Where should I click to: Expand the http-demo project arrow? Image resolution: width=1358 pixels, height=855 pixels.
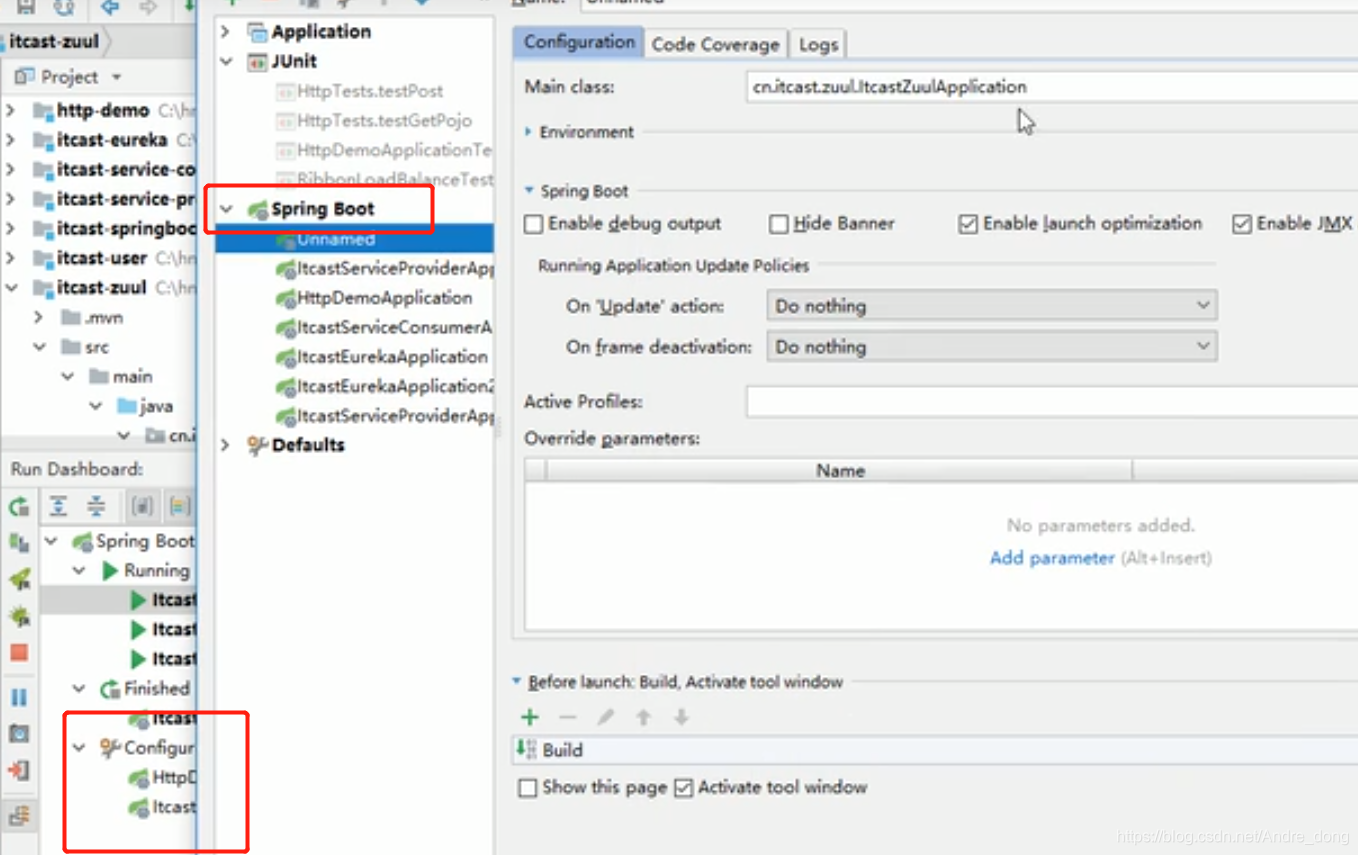[x=12, y=110]
